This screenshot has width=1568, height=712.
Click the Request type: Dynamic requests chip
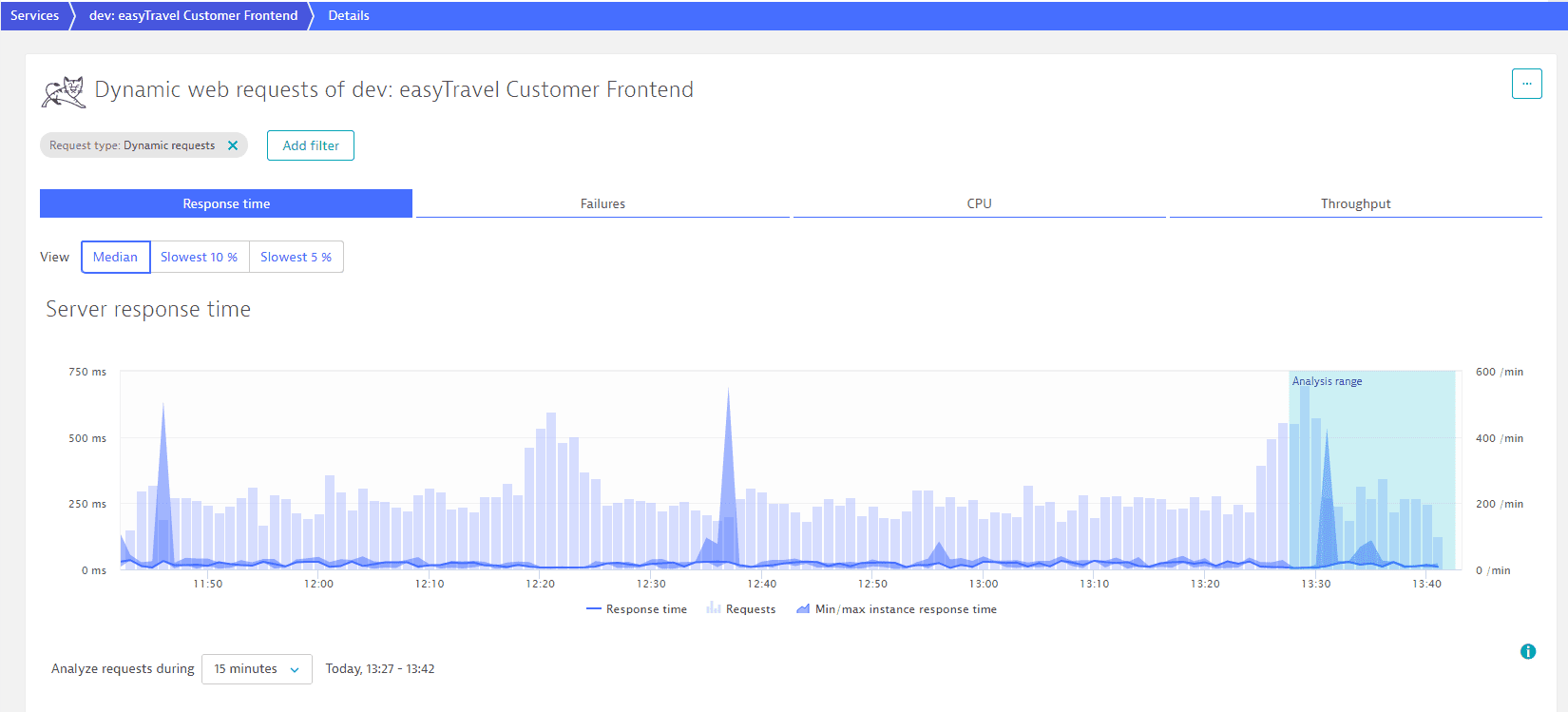tap(143, 145)
